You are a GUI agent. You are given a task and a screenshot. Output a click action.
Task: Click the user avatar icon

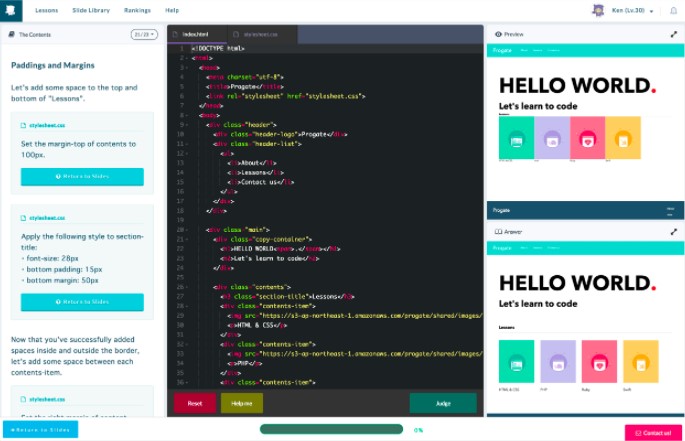tap(598, 10)
